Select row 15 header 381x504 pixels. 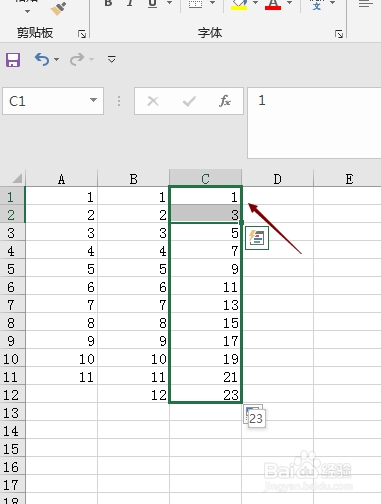12,449
